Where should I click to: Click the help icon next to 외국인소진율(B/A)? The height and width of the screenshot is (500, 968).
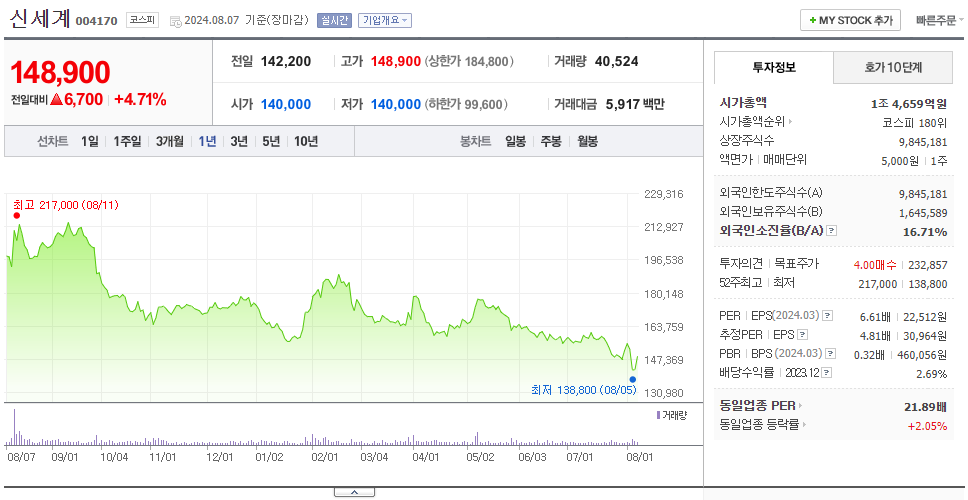(832, 231)
